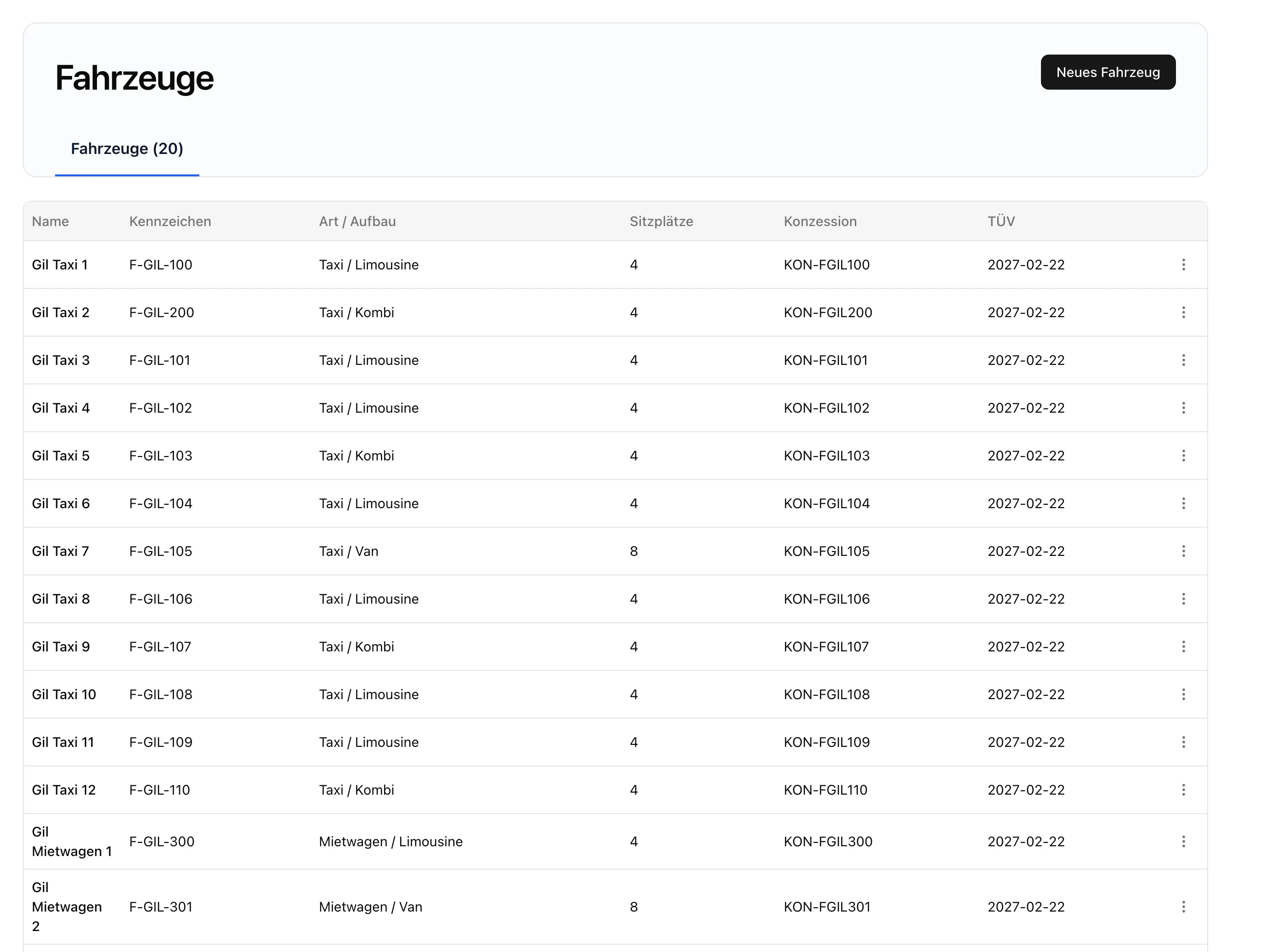
Task: Open actions menu for Gil Taxi 2 row
Action: point(1183,312)
